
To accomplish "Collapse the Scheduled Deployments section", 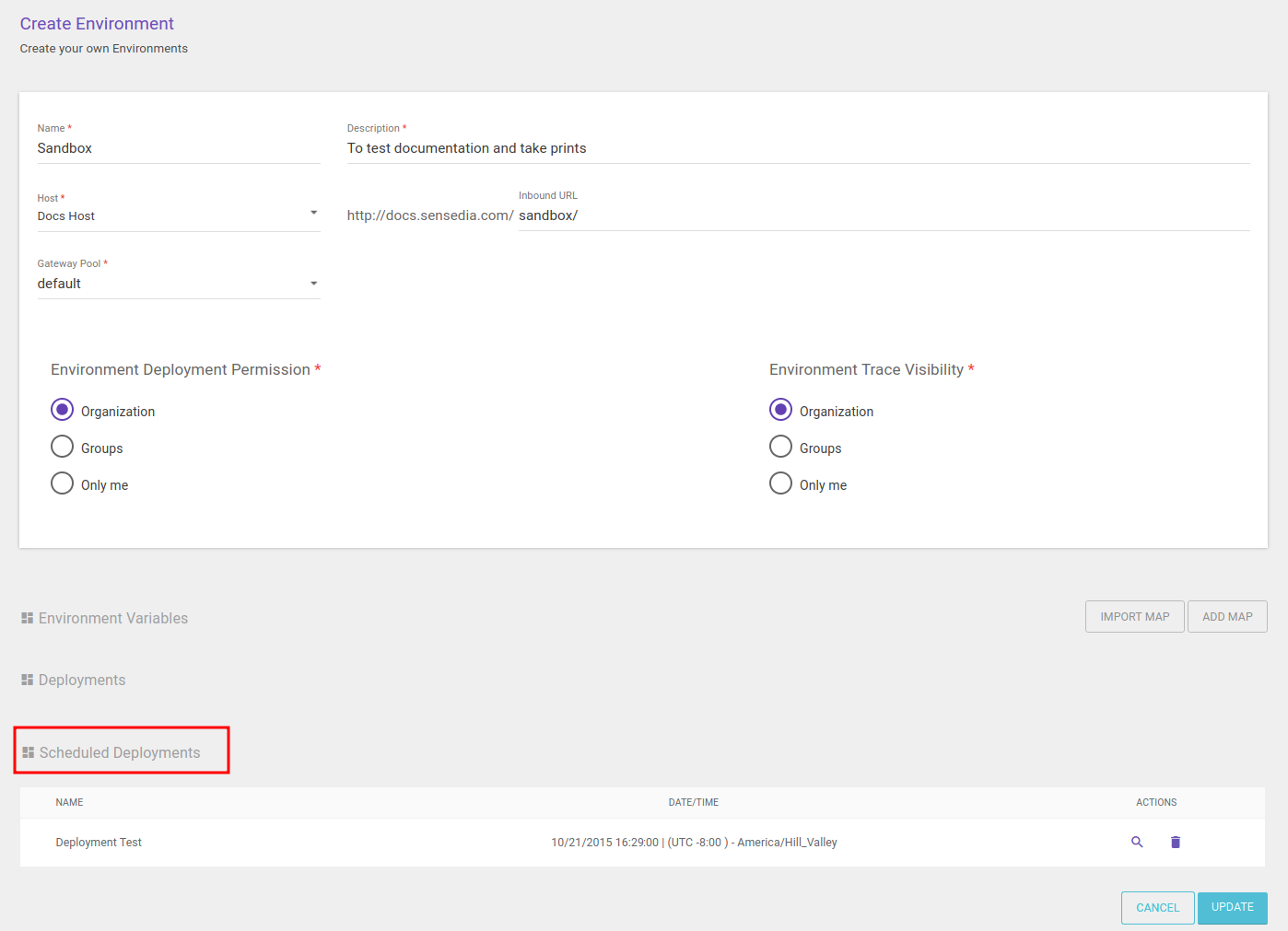I will click(x=120, y=752).
